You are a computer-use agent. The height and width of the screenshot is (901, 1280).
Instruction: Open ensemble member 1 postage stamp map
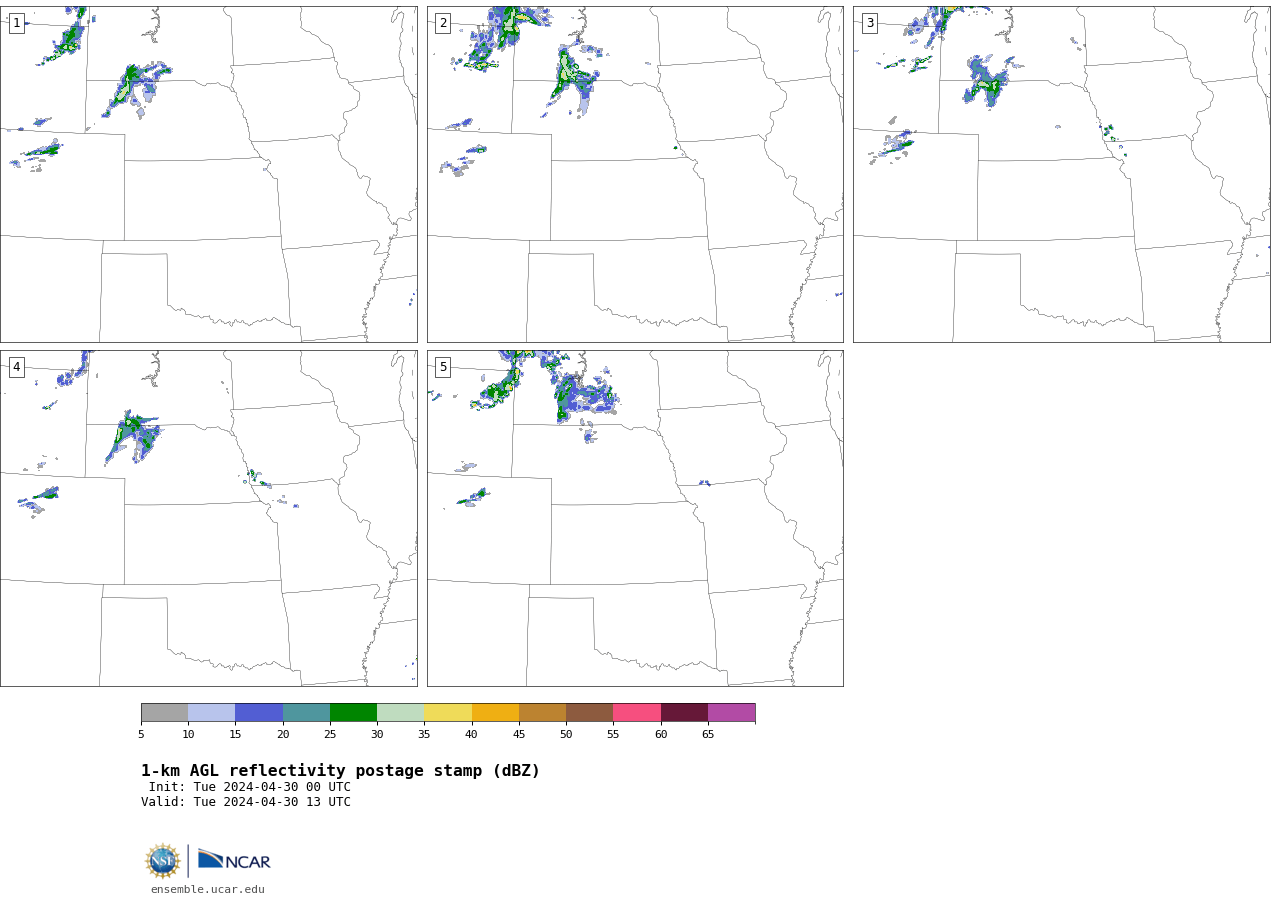(x=208, y=174)
